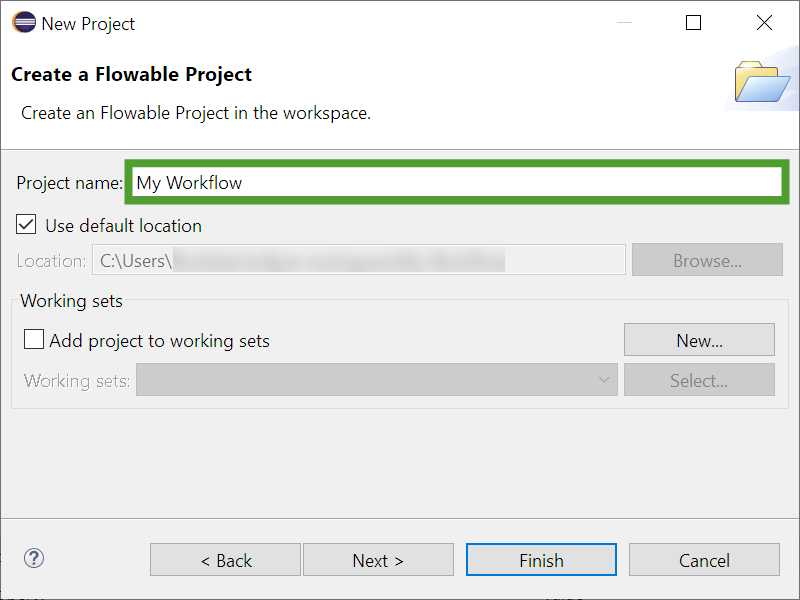The height and width of the screenshot is (600, 800).
Task: Click the Create a Flowable Project heading
Action: (x=131, y=75)
